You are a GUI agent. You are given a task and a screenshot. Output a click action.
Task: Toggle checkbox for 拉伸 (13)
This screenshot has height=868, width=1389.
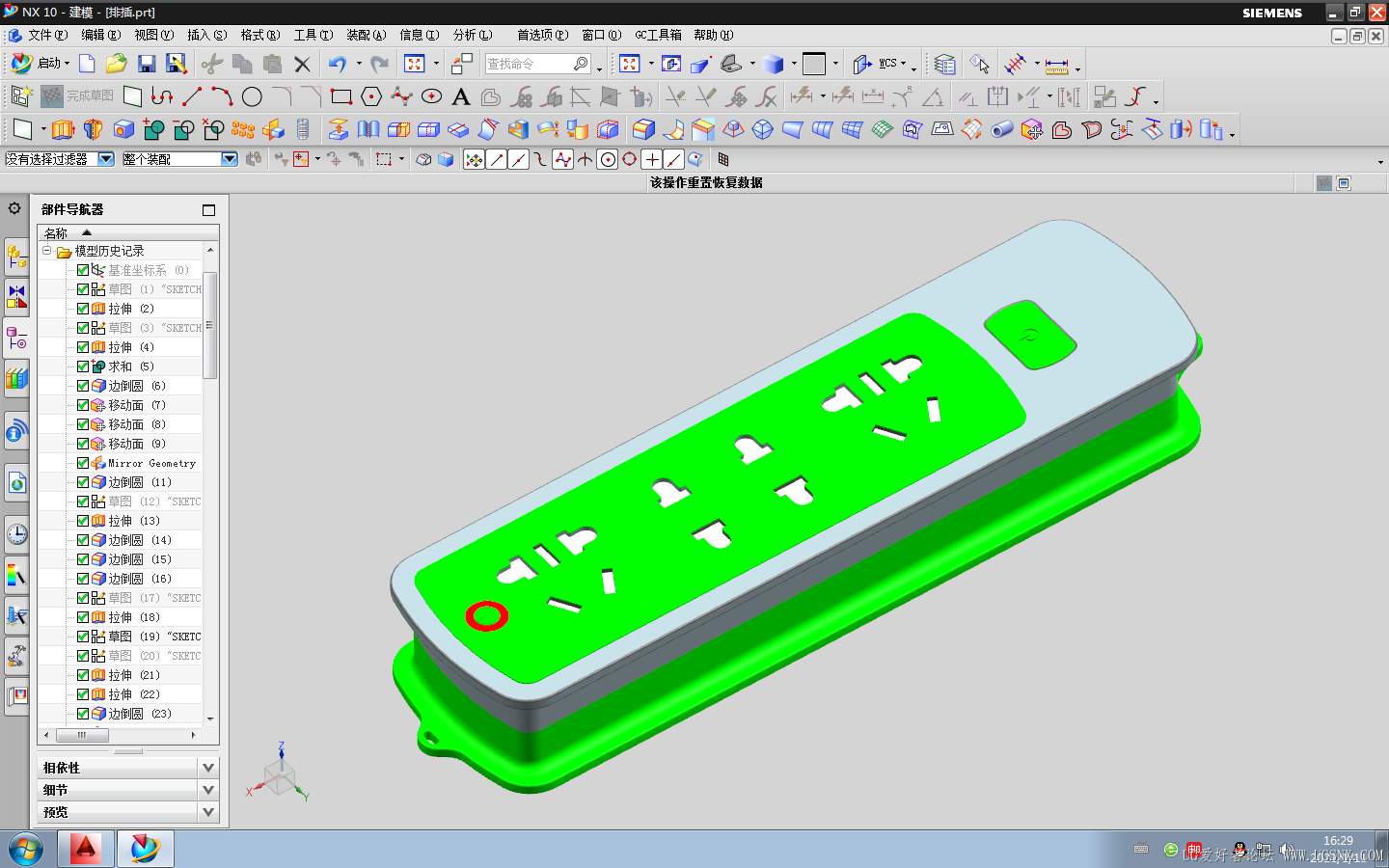(x=83, y=521)
